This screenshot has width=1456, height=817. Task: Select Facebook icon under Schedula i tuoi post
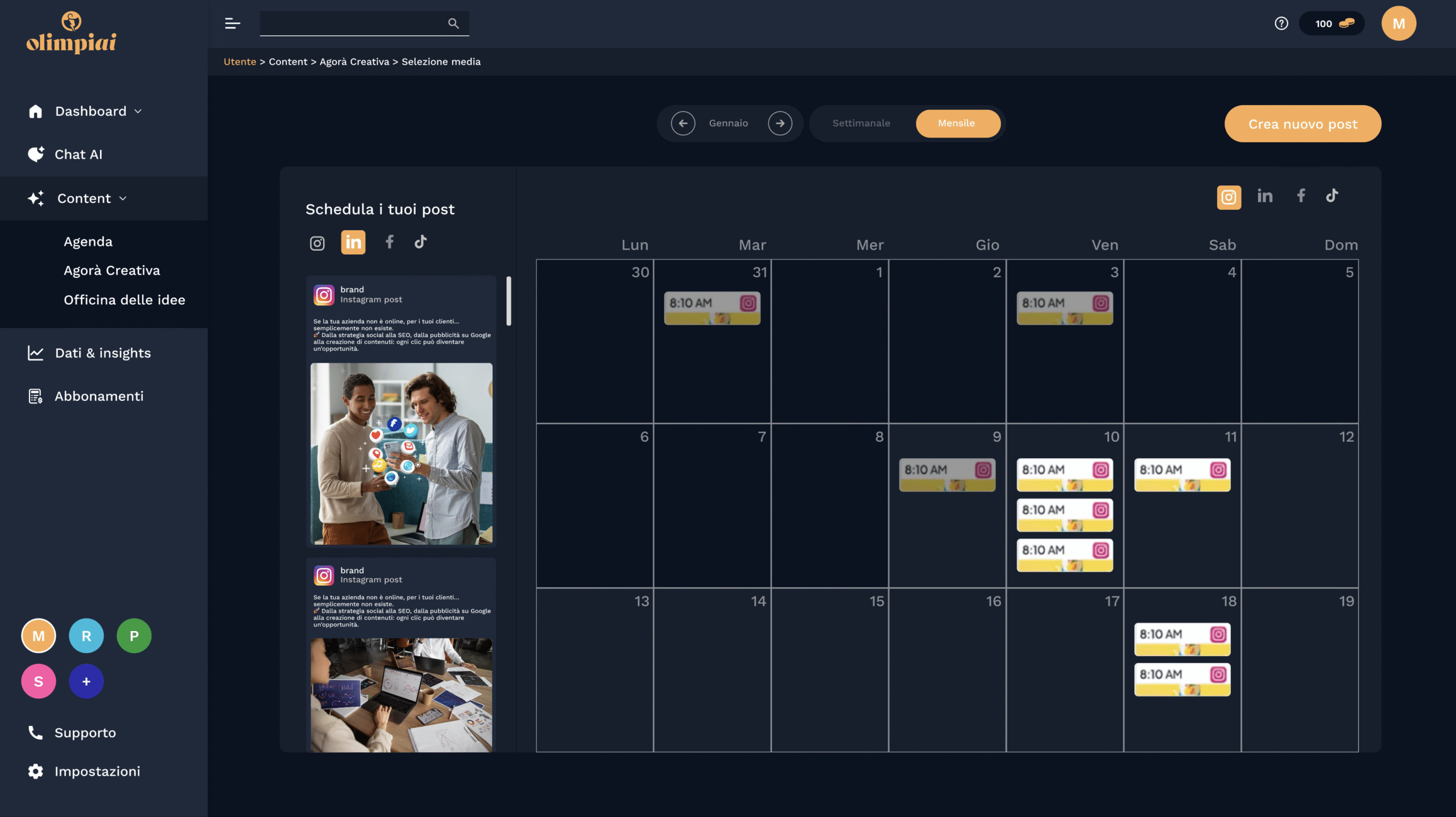[390, 242]
